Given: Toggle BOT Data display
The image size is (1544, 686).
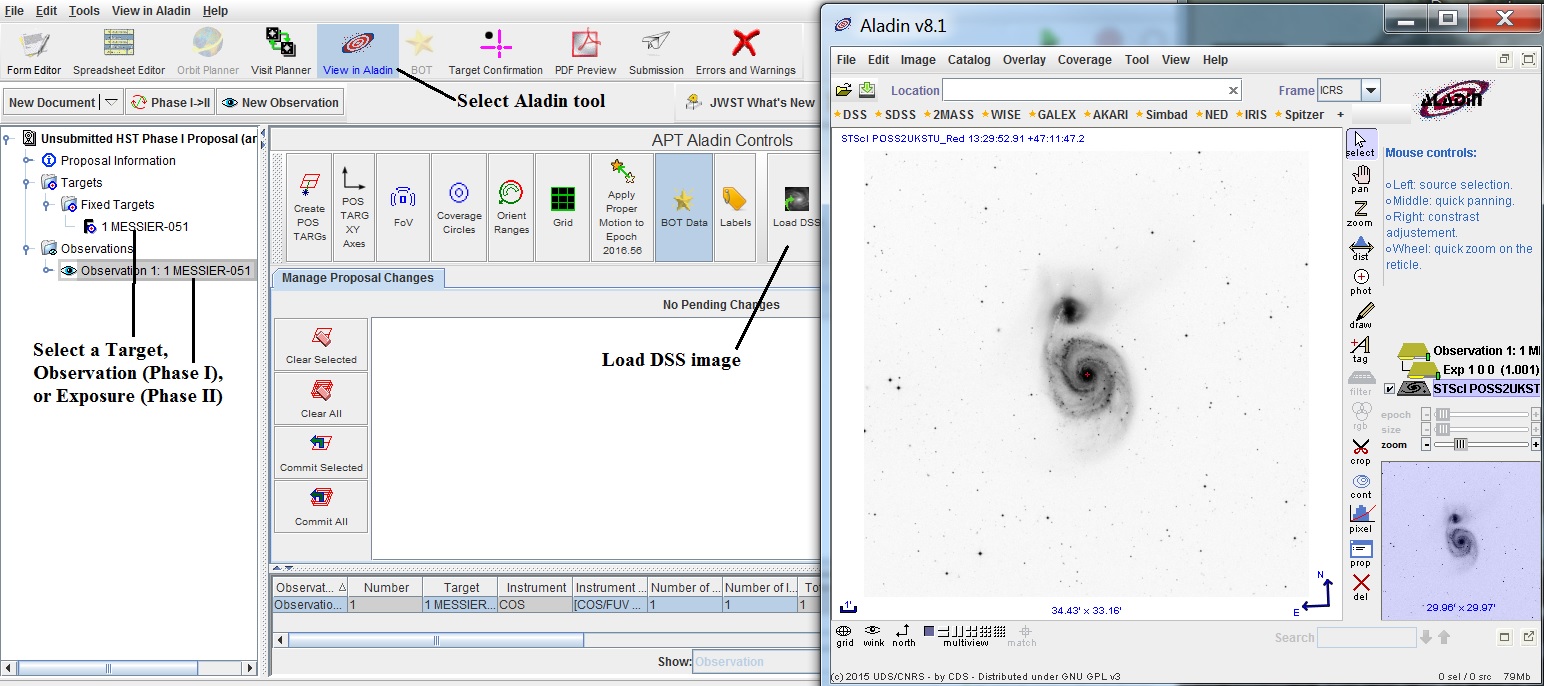Looking at the screenshot, I should click(x=684, y=207).
